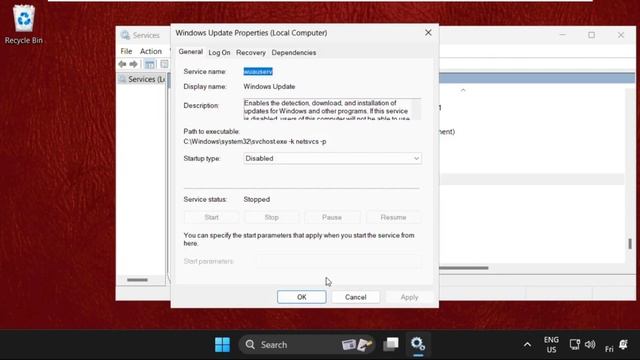640x360 pixels.
Task: Switch to the Log On tab
Action: (219, 53)
